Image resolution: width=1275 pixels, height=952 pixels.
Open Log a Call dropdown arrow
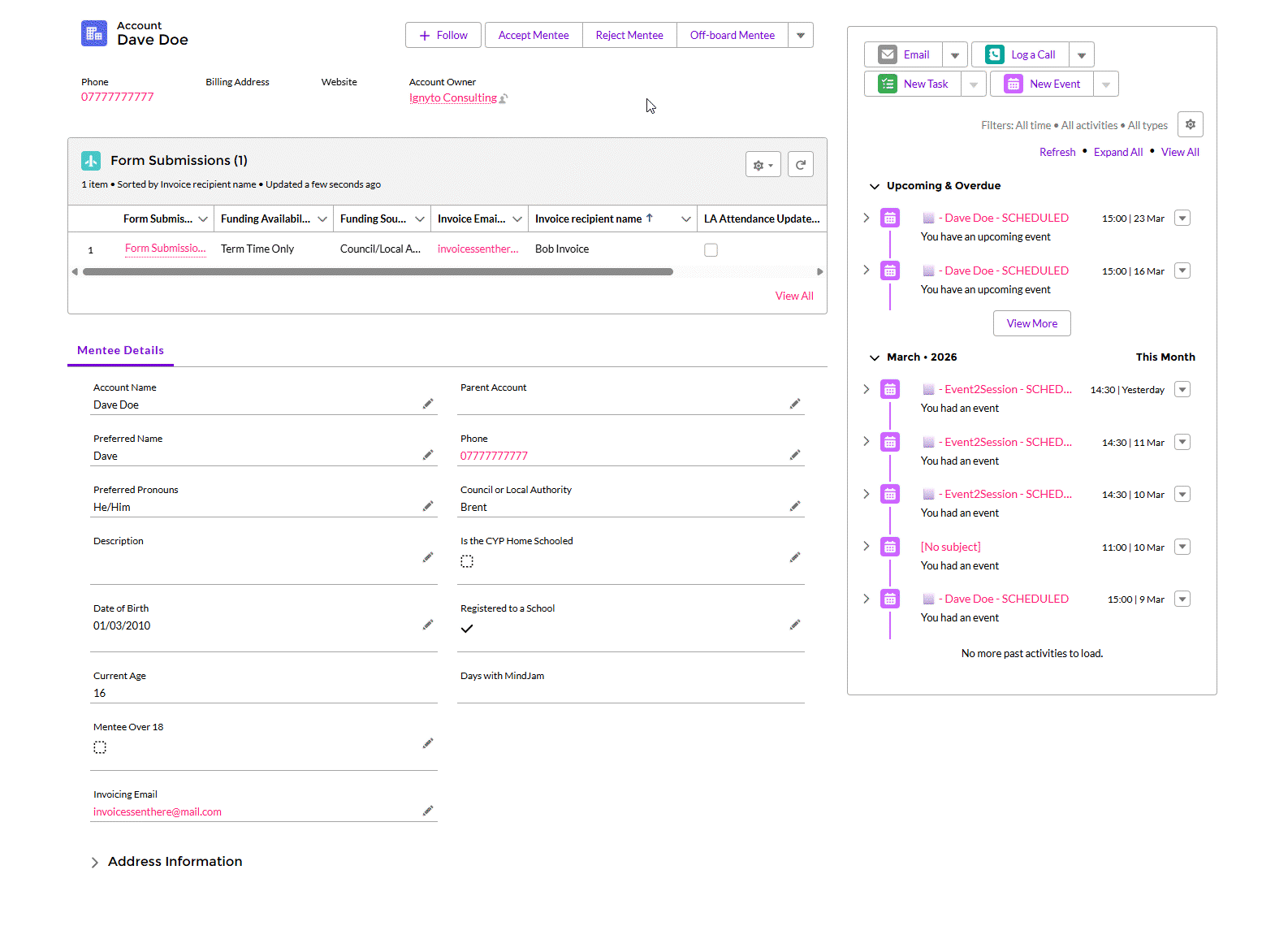[1082, 54]
